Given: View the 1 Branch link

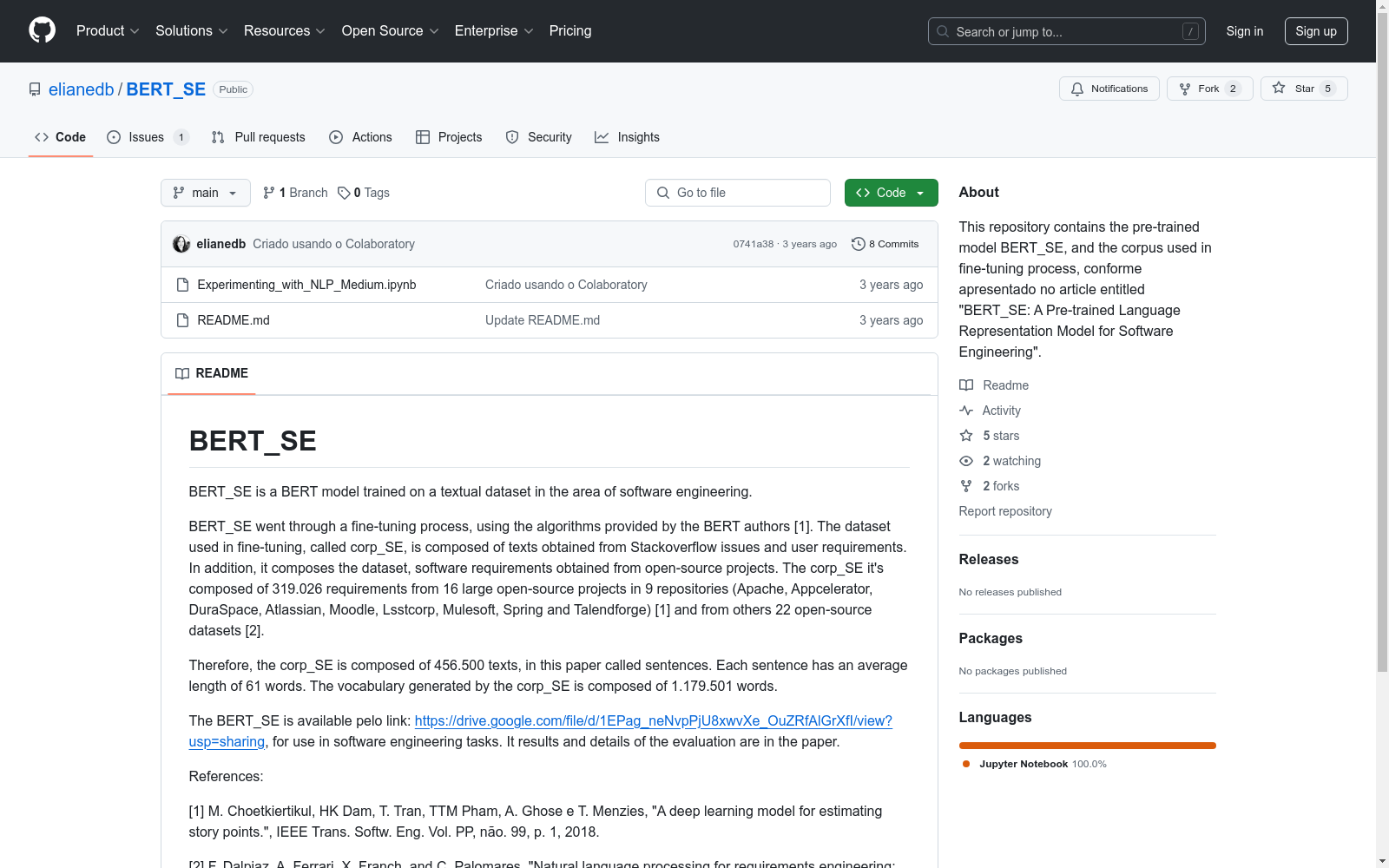Looking at the screenshot, I should click(x=295, y=193).
